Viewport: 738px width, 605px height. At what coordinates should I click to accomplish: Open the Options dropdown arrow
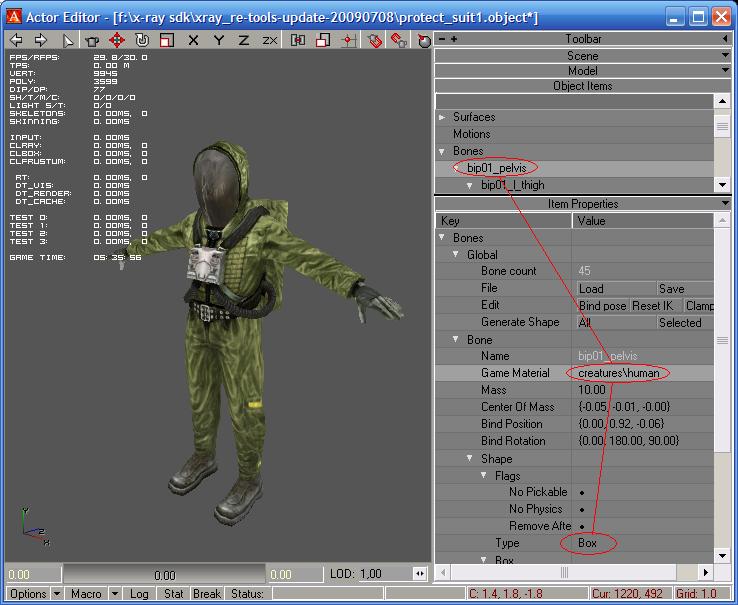point(57,594)
